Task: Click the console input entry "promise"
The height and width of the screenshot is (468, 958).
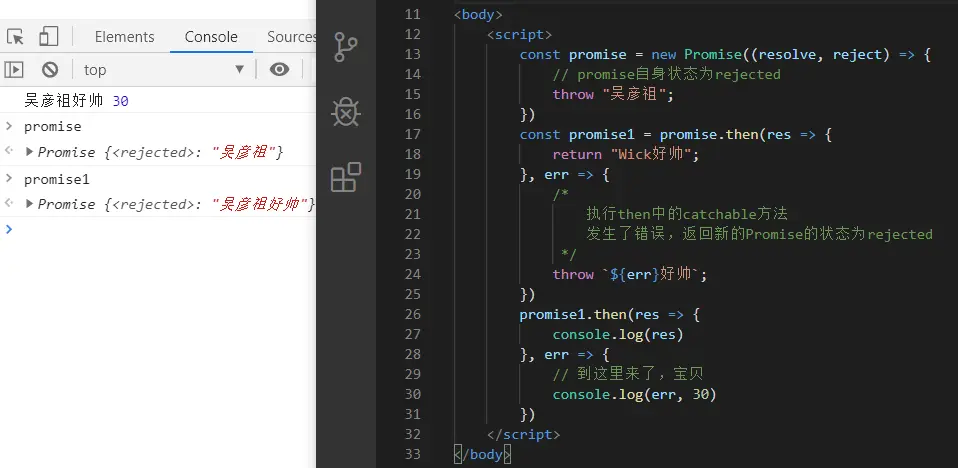Action: click(53, 126)
